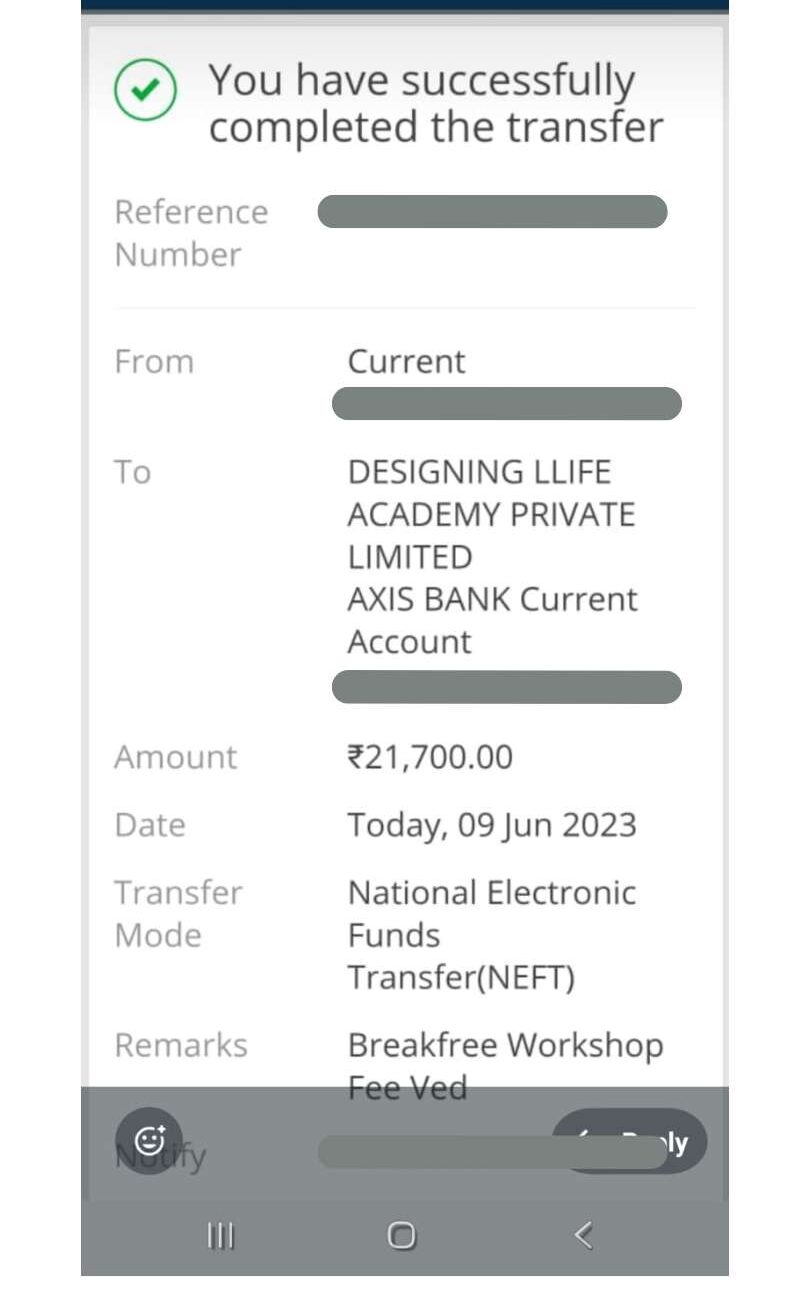Image resolution: width=810 pixels, height=1294 pixels.
Task: Tap the date Today, 09 Jun 2023
Action: pyautogui.click(x=491, y=825)
